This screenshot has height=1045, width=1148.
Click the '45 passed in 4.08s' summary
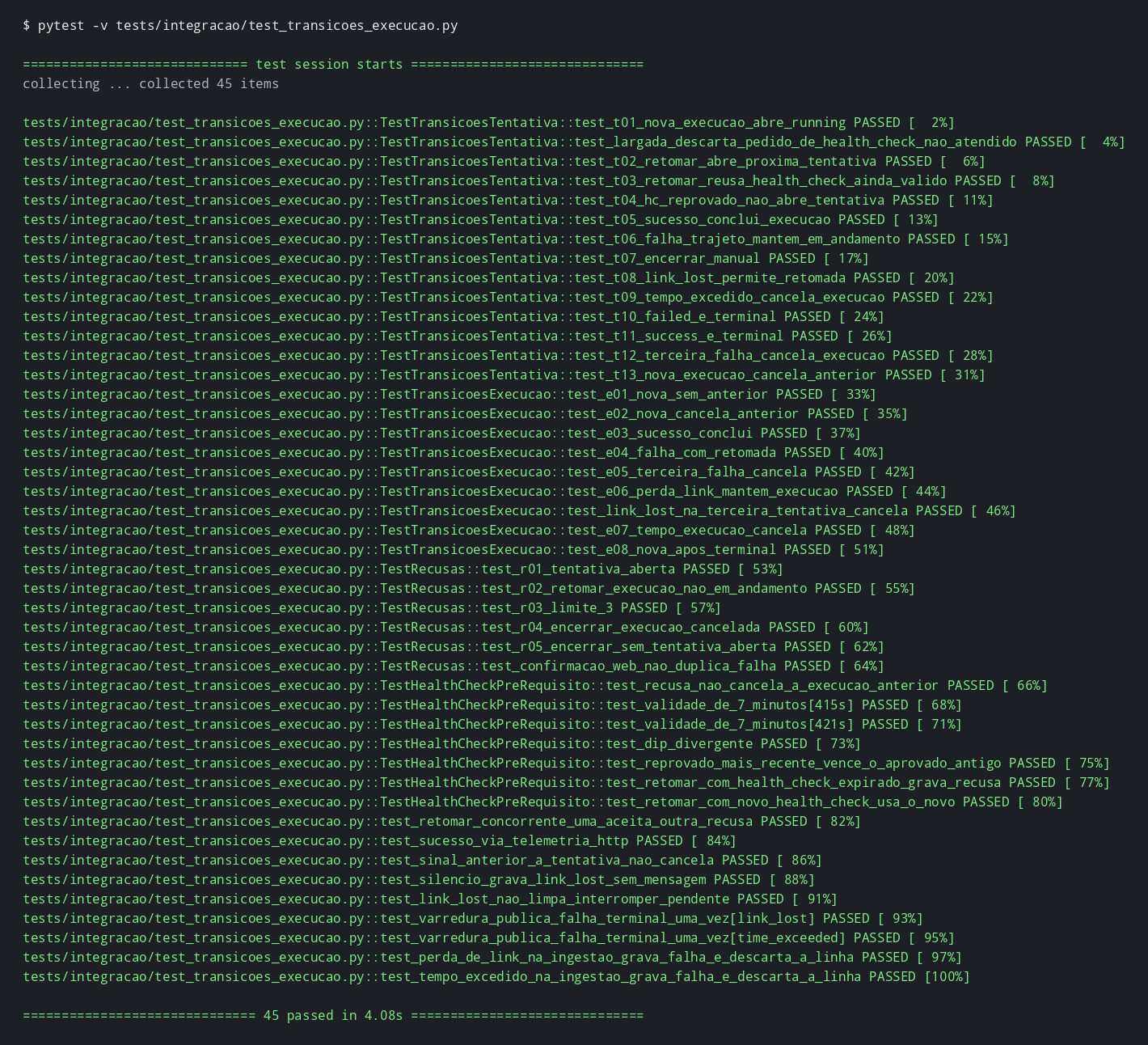click(x=333, y=1016)
